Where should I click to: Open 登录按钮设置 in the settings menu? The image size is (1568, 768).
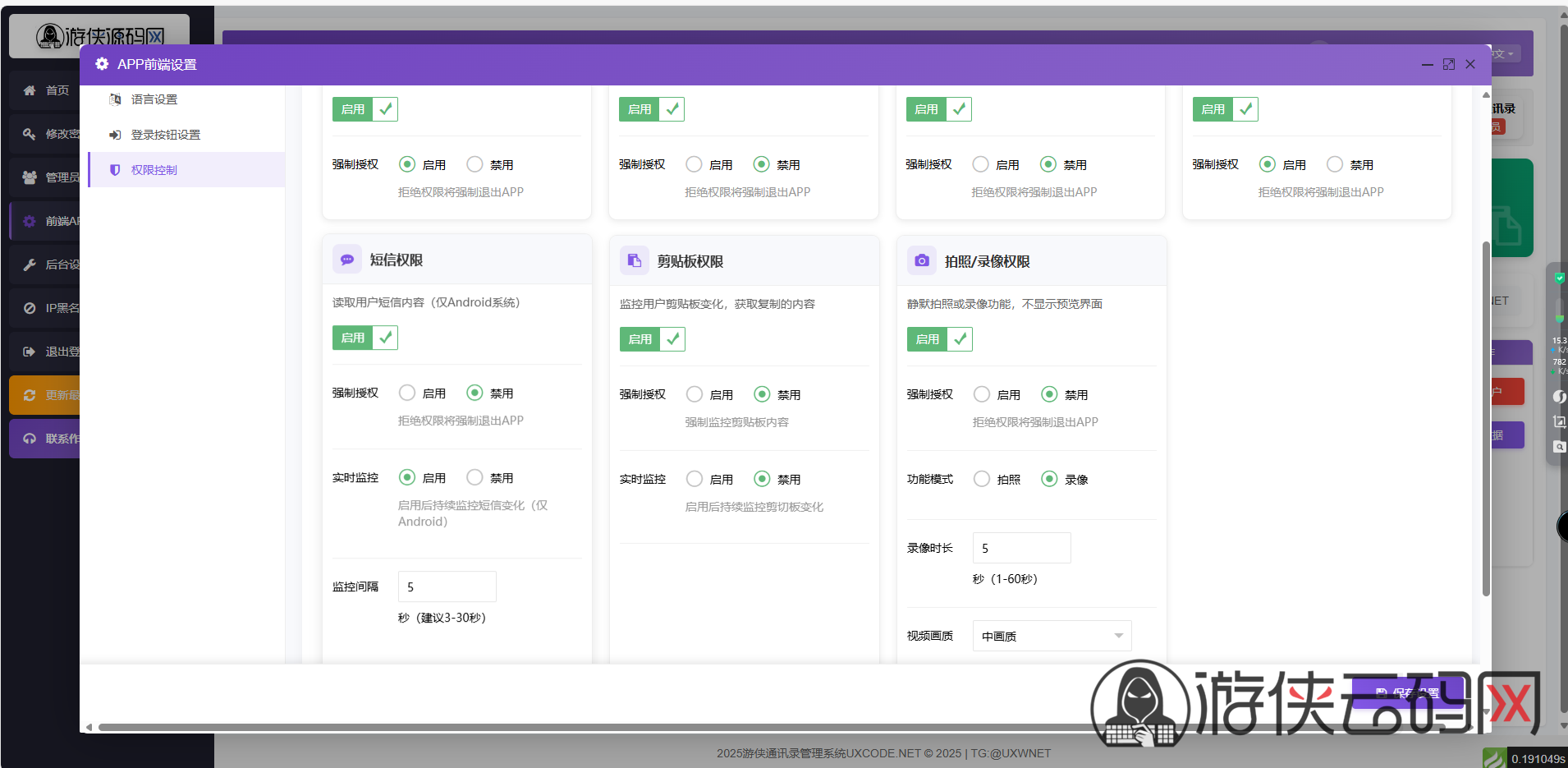coord(165,135)
